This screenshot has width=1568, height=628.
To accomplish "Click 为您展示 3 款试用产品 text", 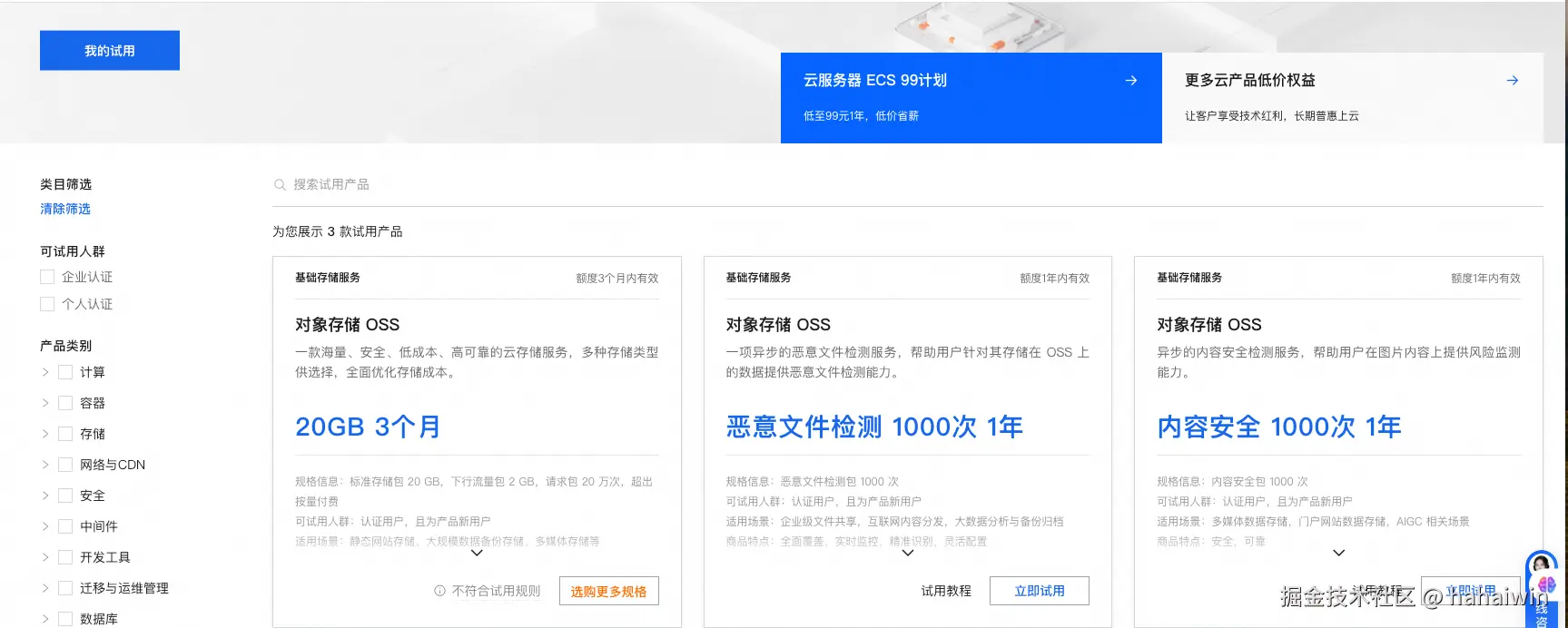I will click(x=338, y=231).
